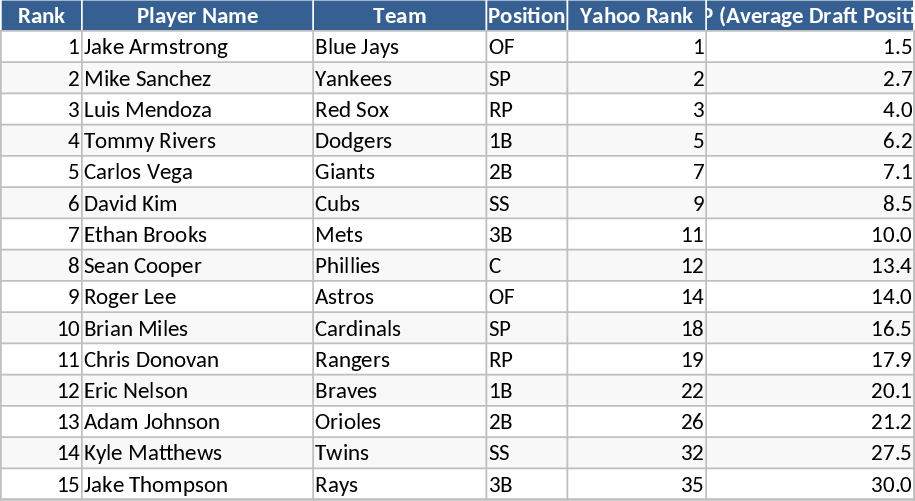The width and height of the screenshot is (915, 501).
Task: Select the Red Sox team cell
Action: click(x=399, y=110)
